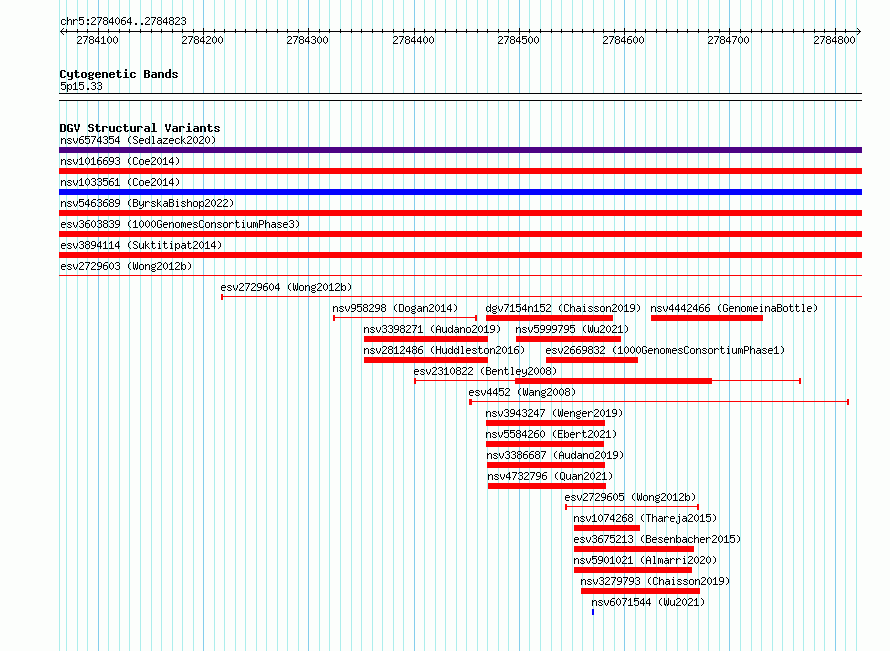The height and width of the screenshot is (651, 890).
Task: Click the blue nsv1033561 variant bar
Action: click(x=460, y=192)
